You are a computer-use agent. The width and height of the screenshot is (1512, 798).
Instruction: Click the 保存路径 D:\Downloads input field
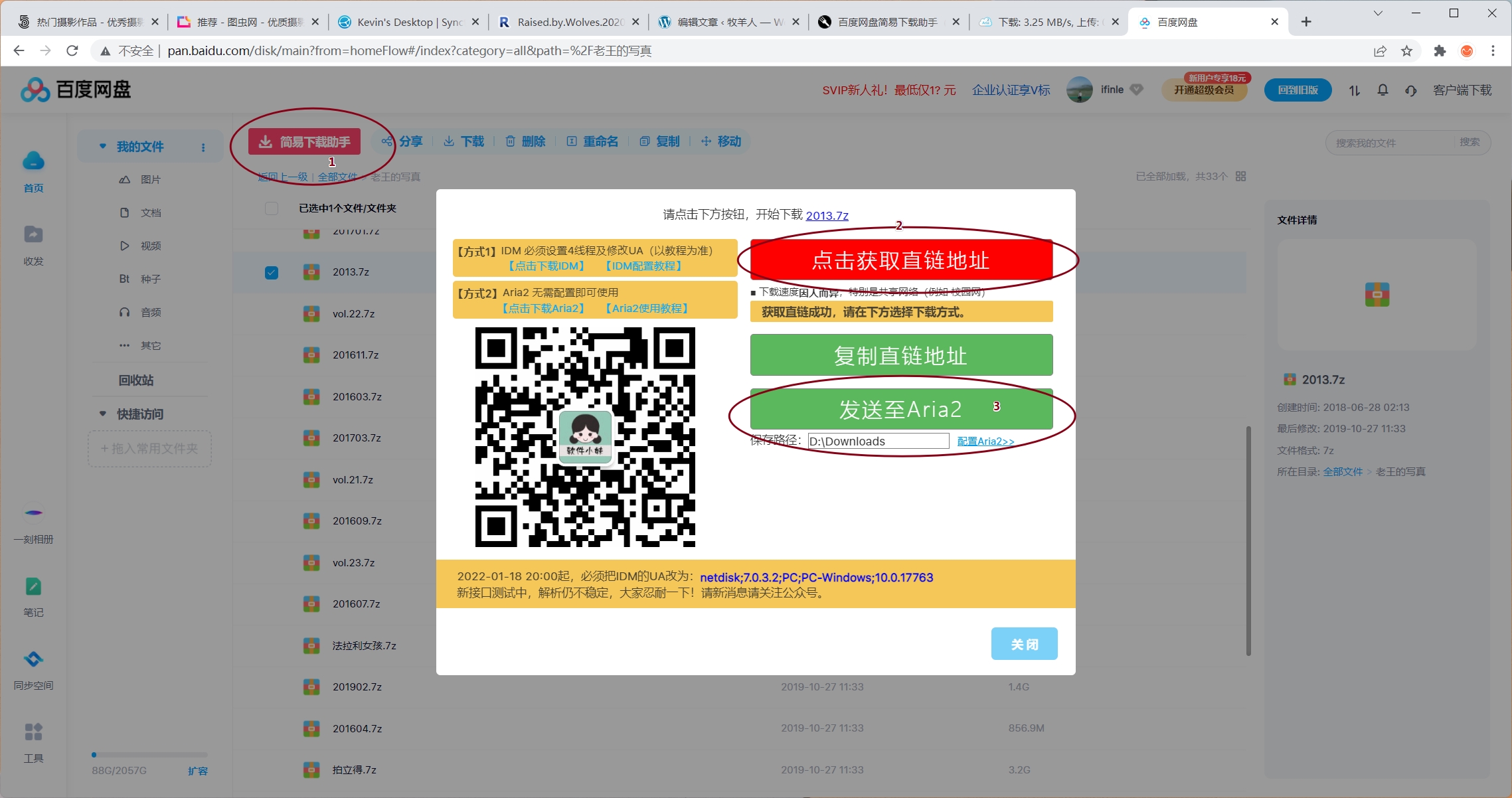click(x=878, y=441)
